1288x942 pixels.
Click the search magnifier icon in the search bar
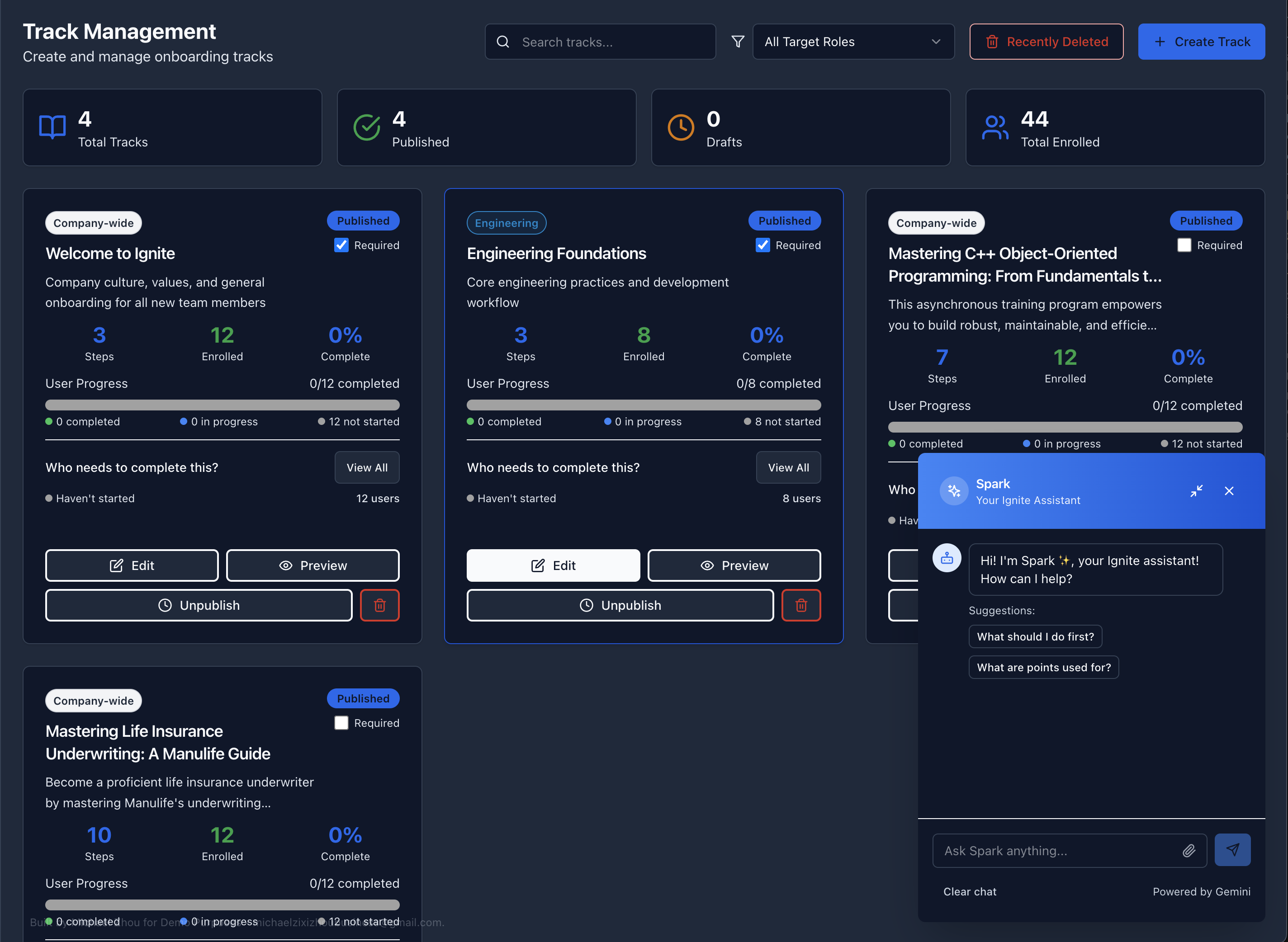[x=502, y=41]
